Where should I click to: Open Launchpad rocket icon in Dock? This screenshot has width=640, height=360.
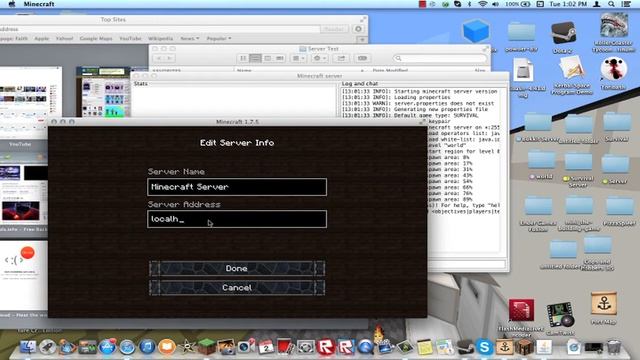pyautogui.click(x=47, y=347)
